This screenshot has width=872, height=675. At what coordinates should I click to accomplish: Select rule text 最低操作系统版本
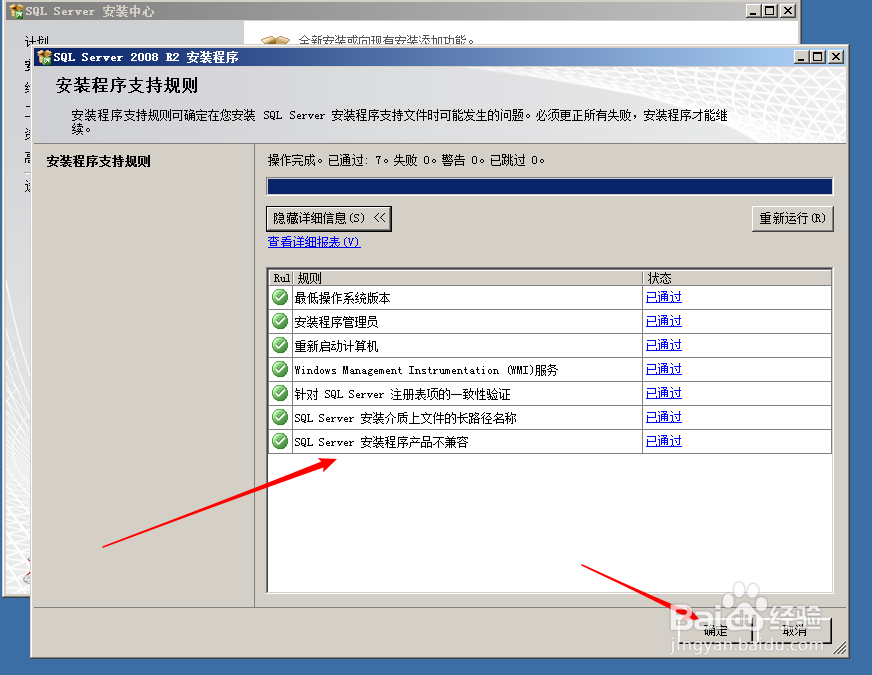click(x=342, y=298)
